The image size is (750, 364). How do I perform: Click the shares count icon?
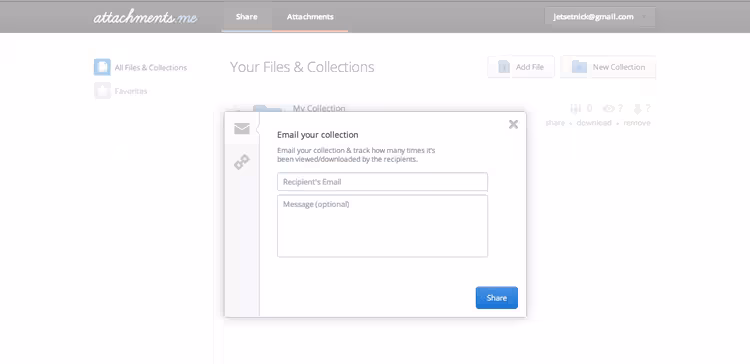coord(575,109)
